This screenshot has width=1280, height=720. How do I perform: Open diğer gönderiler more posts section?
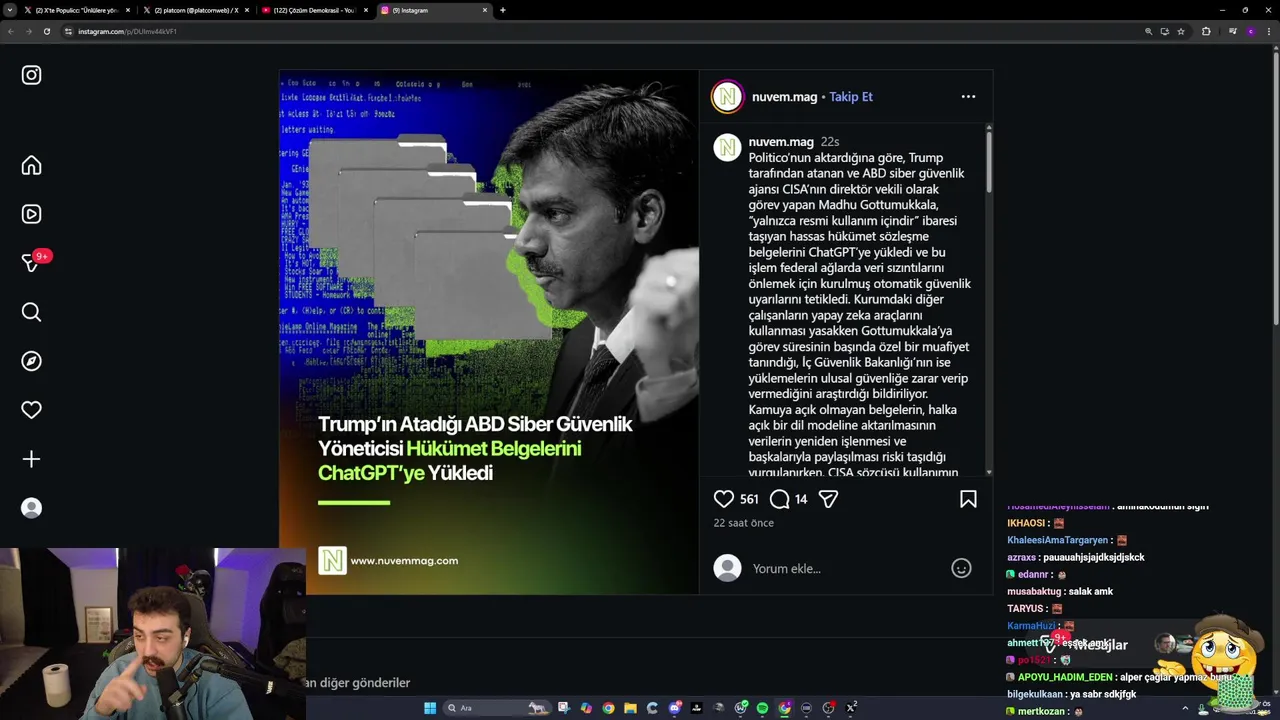point(357,682)
